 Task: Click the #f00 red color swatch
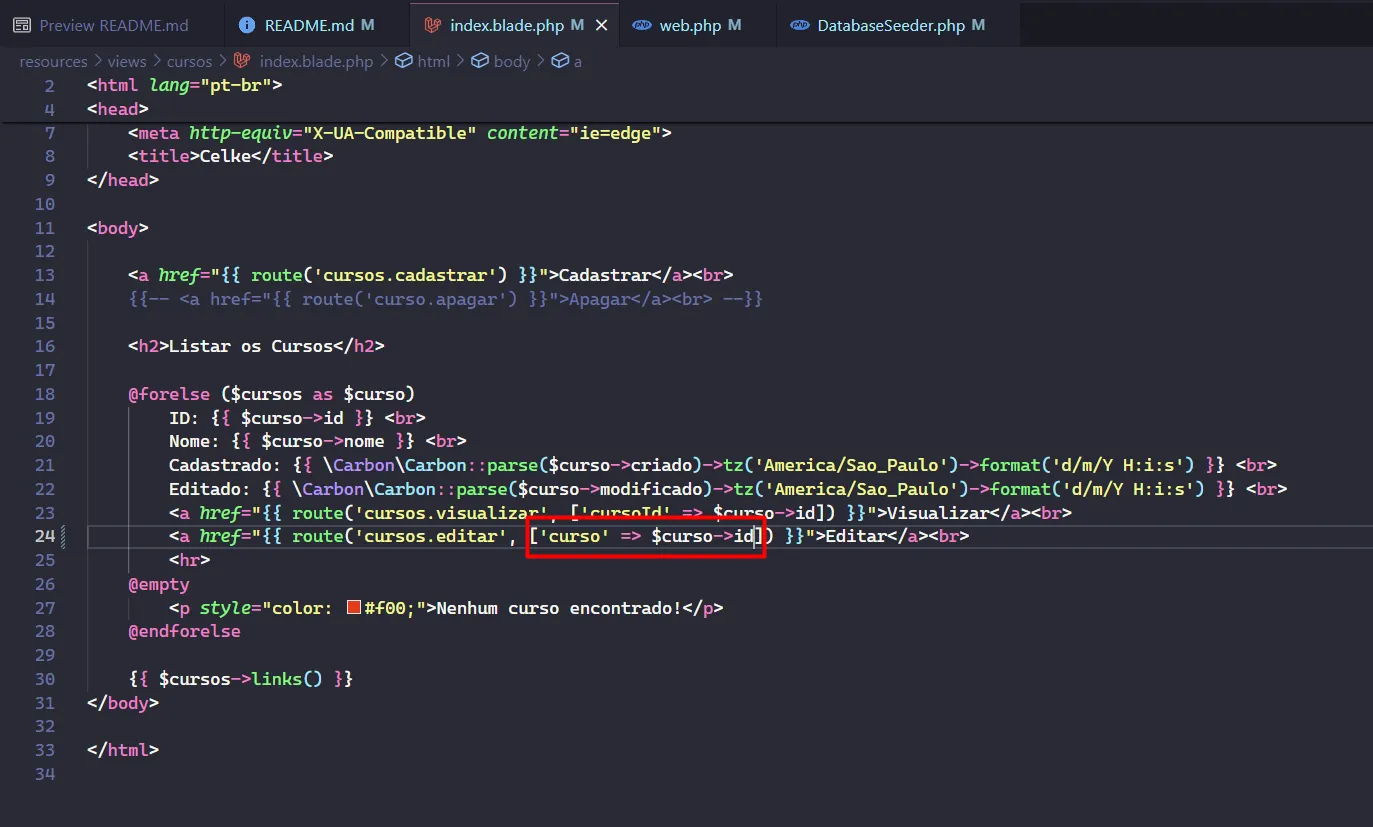[x=353, y=608]
